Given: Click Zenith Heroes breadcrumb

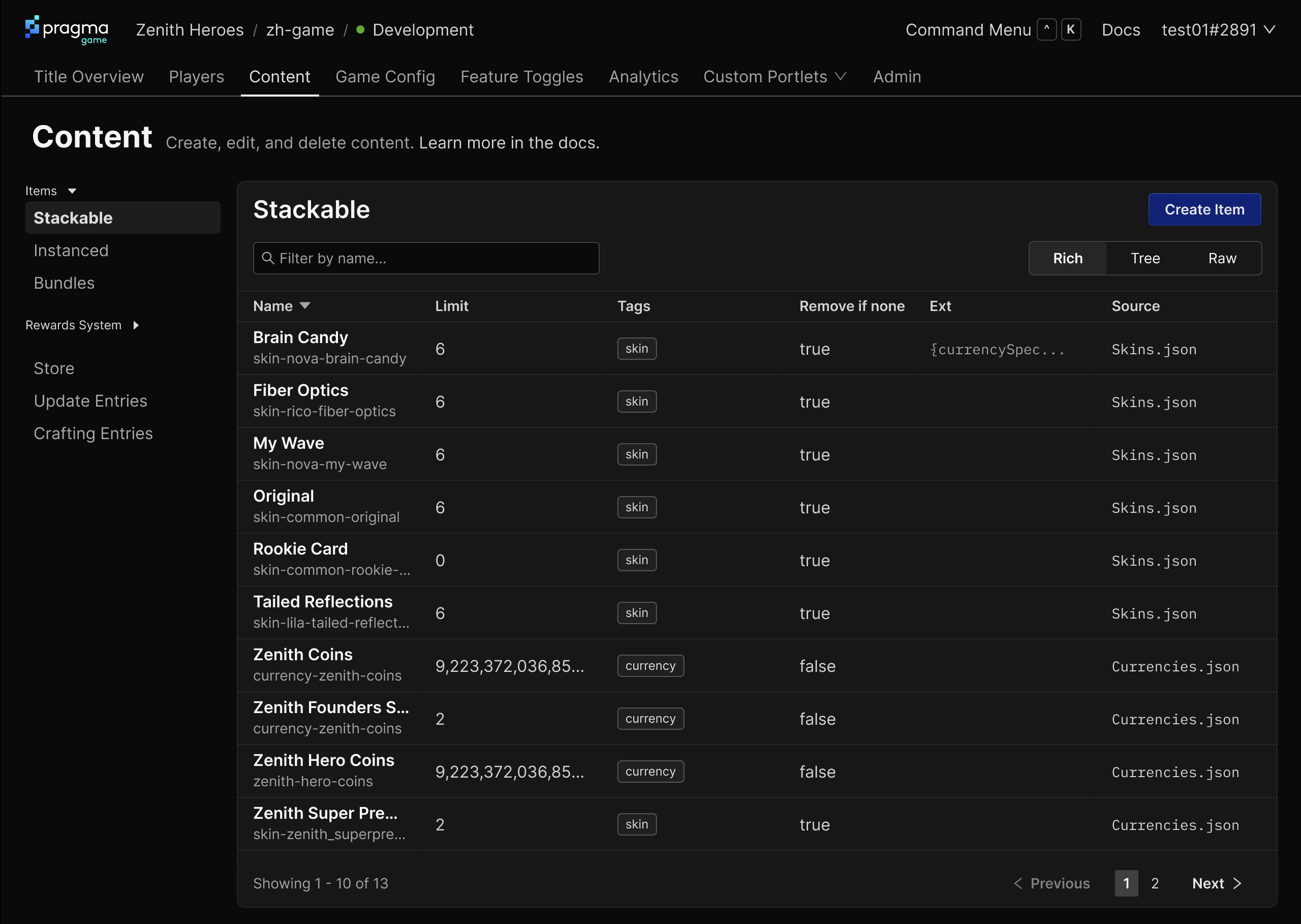Looking at the screenshot, I should pos(190,29).
